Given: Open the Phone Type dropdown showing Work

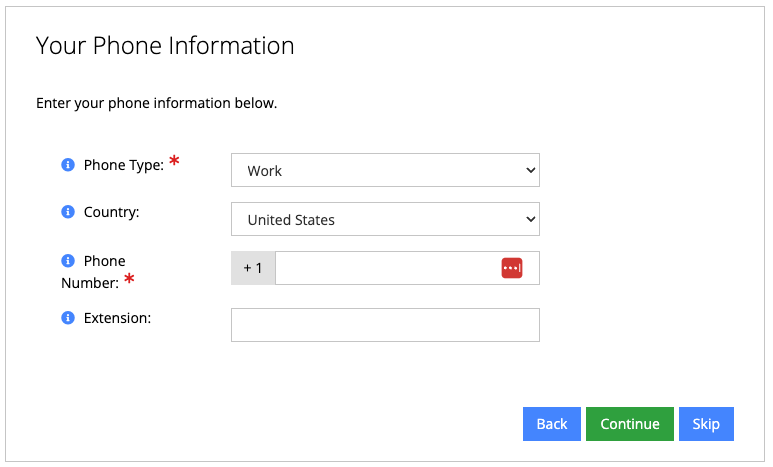Looking at the screenshot, I should [385, 171].
